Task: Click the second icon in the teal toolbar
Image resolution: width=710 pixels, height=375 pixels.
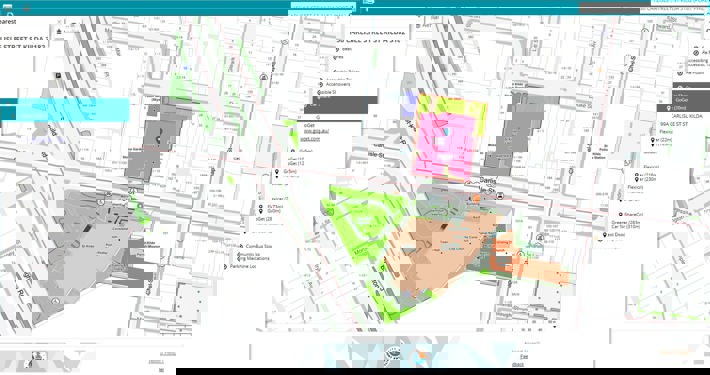Action: [x=27, y=7]
